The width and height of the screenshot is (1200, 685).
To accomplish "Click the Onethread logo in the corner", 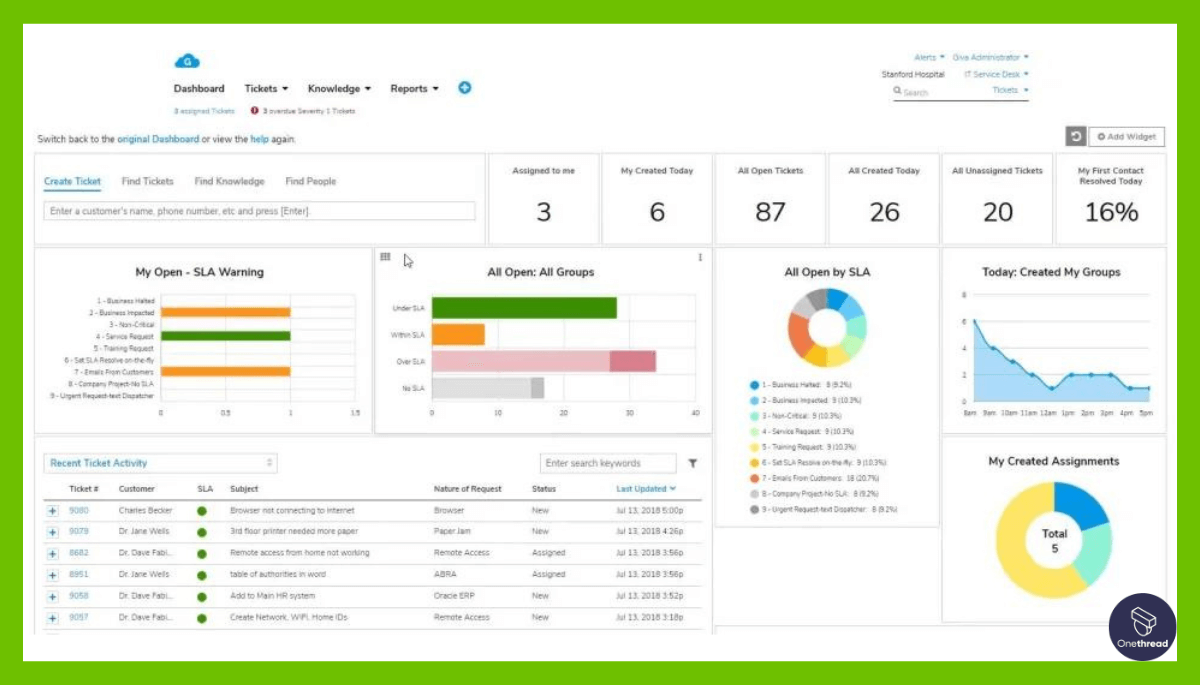I will click(1142, 627).
